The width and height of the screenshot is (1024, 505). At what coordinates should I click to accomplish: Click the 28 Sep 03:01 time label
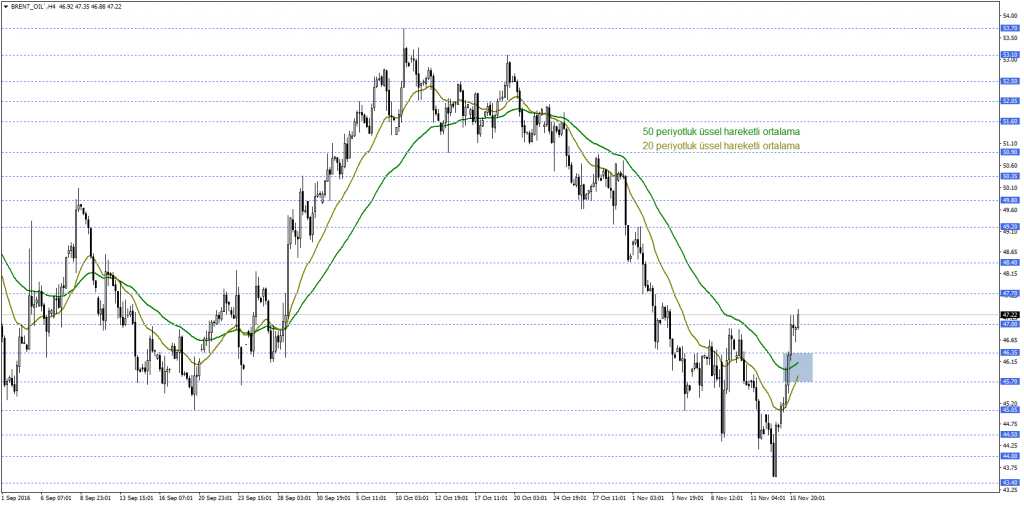pos(293,497)
